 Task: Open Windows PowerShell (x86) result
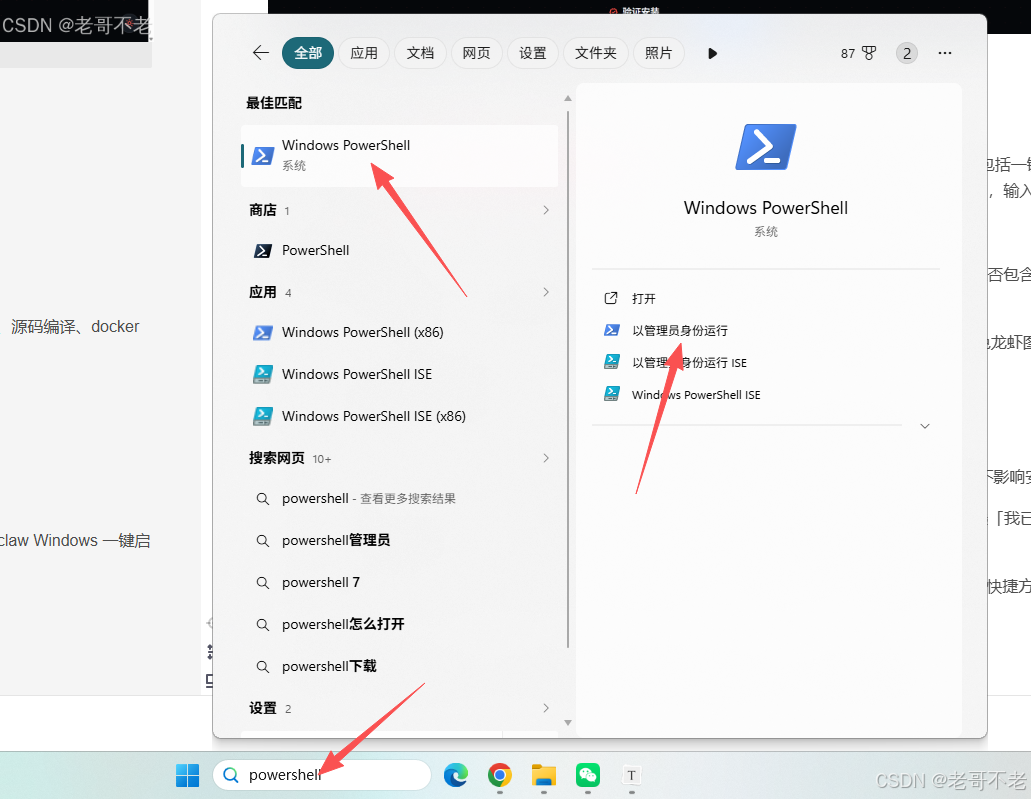tap(399, 332)
